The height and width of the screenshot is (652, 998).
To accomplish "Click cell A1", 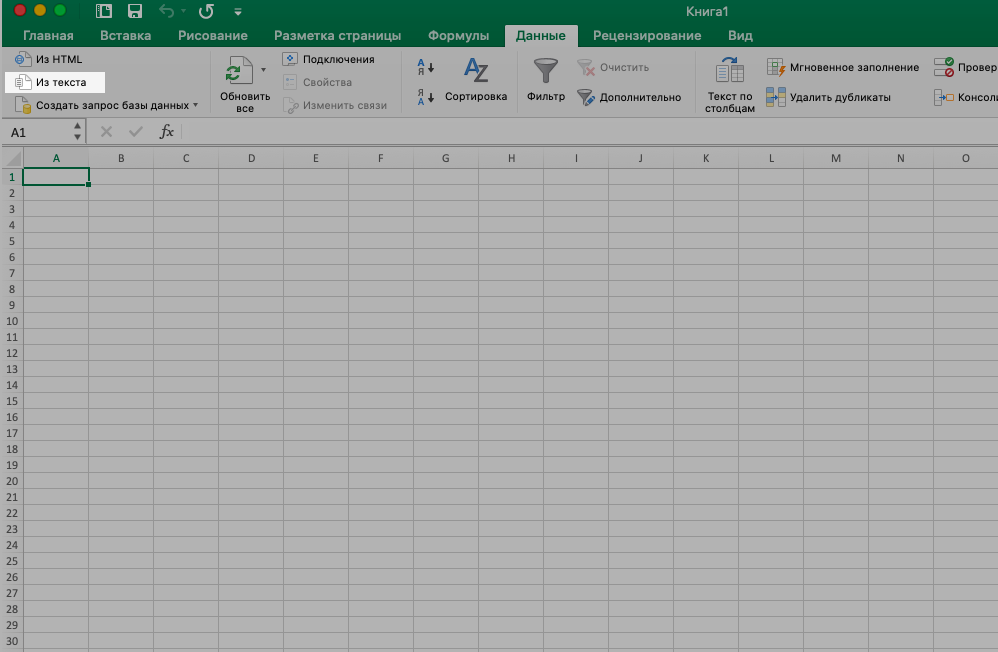I will [56, 177].
